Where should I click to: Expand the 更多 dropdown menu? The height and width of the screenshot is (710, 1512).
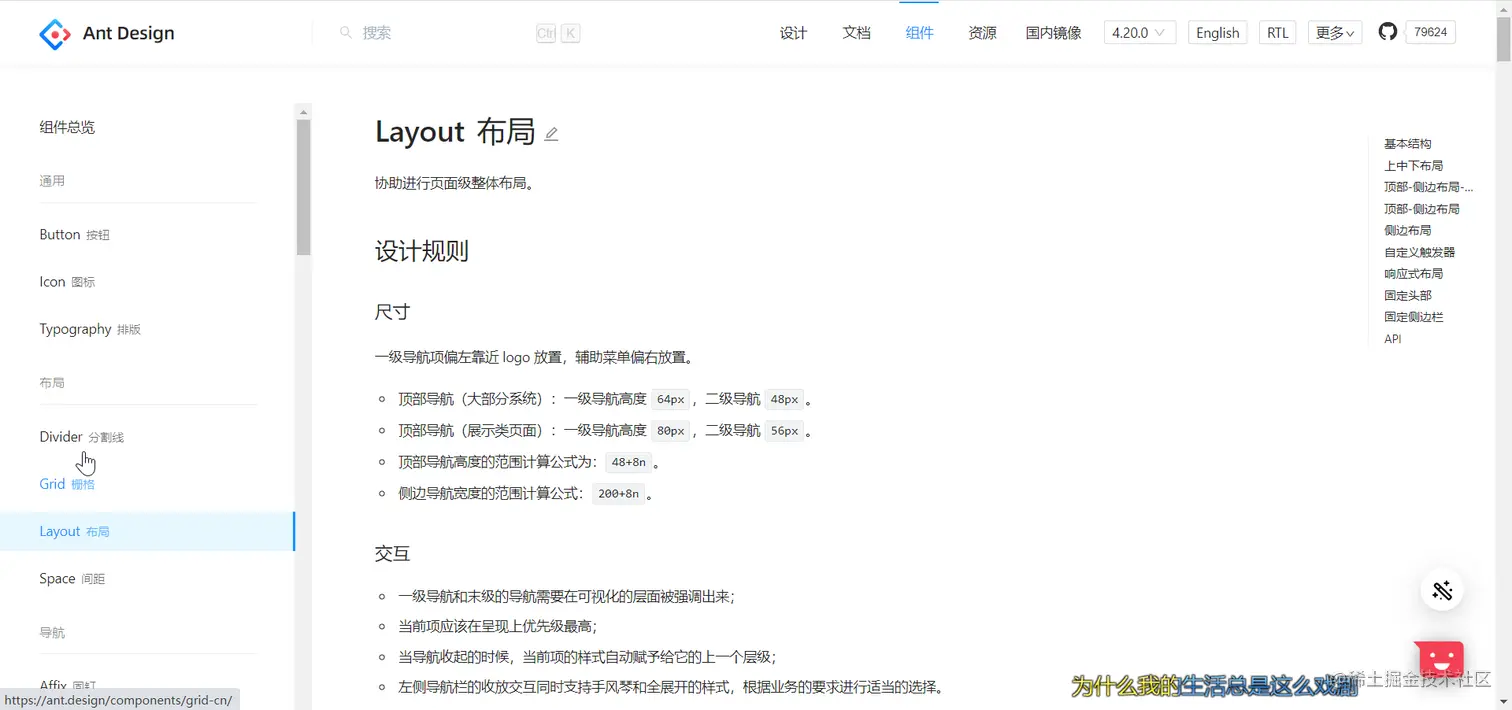click(1335, 33)
